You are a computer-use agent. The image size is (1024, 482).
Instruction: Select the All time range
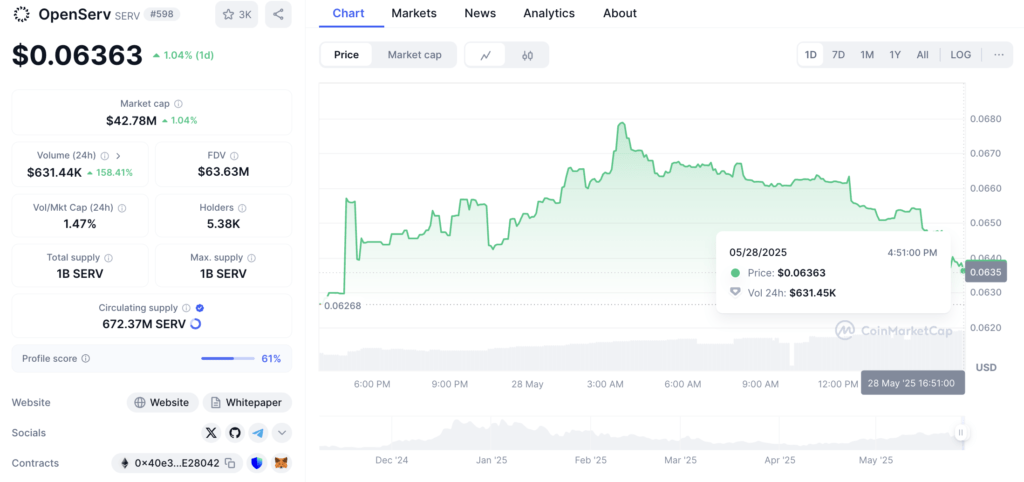(922, 55)
